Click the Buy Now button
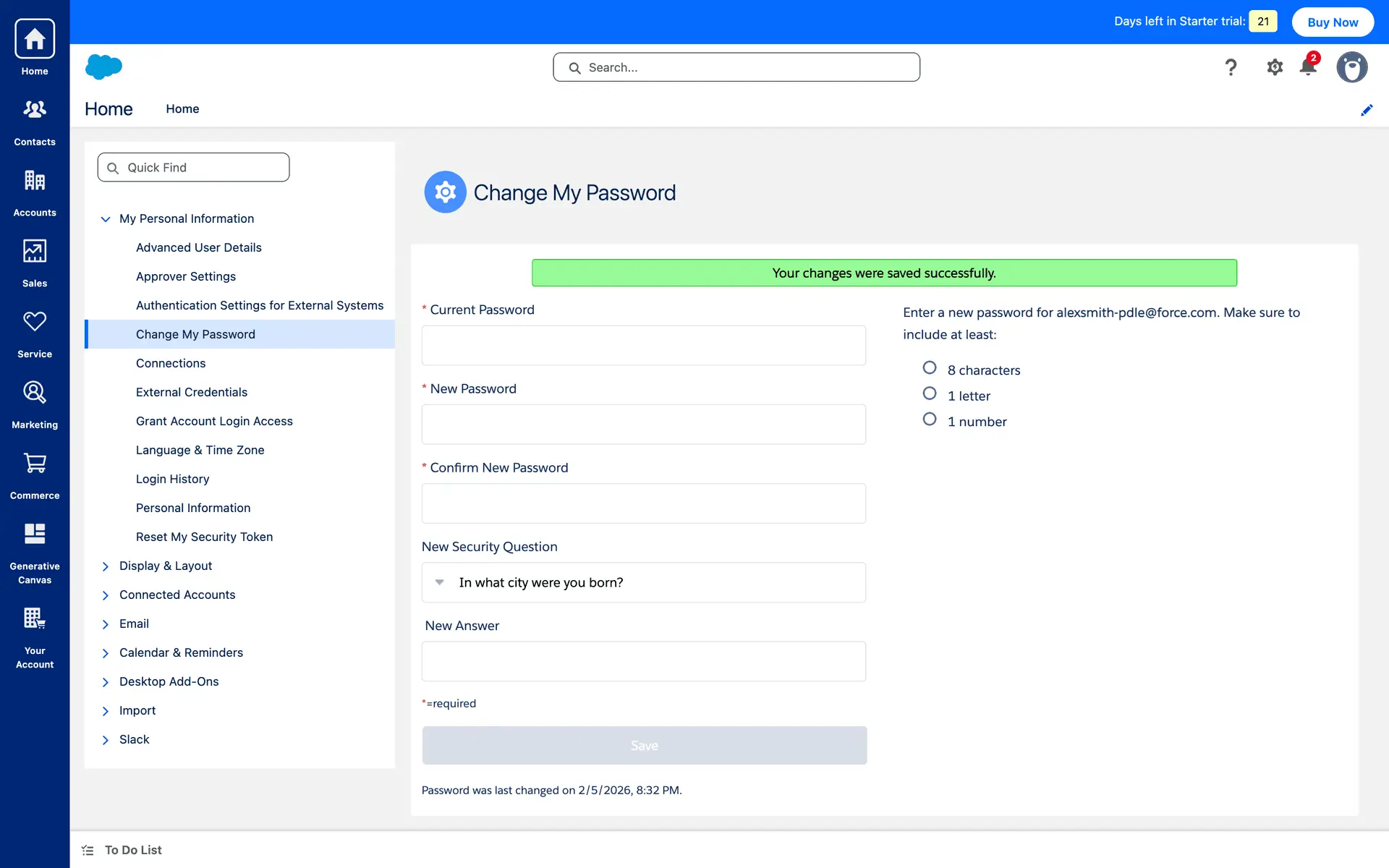 (x=1332, y=22)
